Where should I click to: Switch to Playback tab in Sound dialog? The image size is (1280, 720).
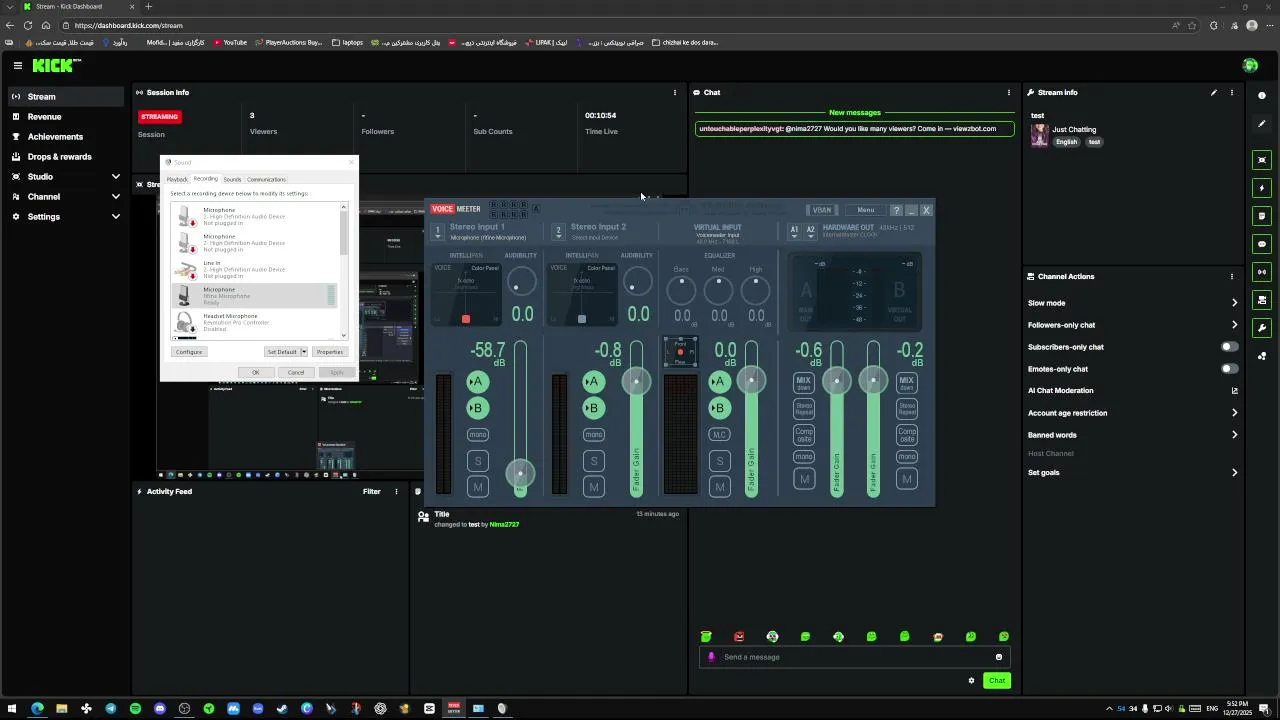pos(177,179)
